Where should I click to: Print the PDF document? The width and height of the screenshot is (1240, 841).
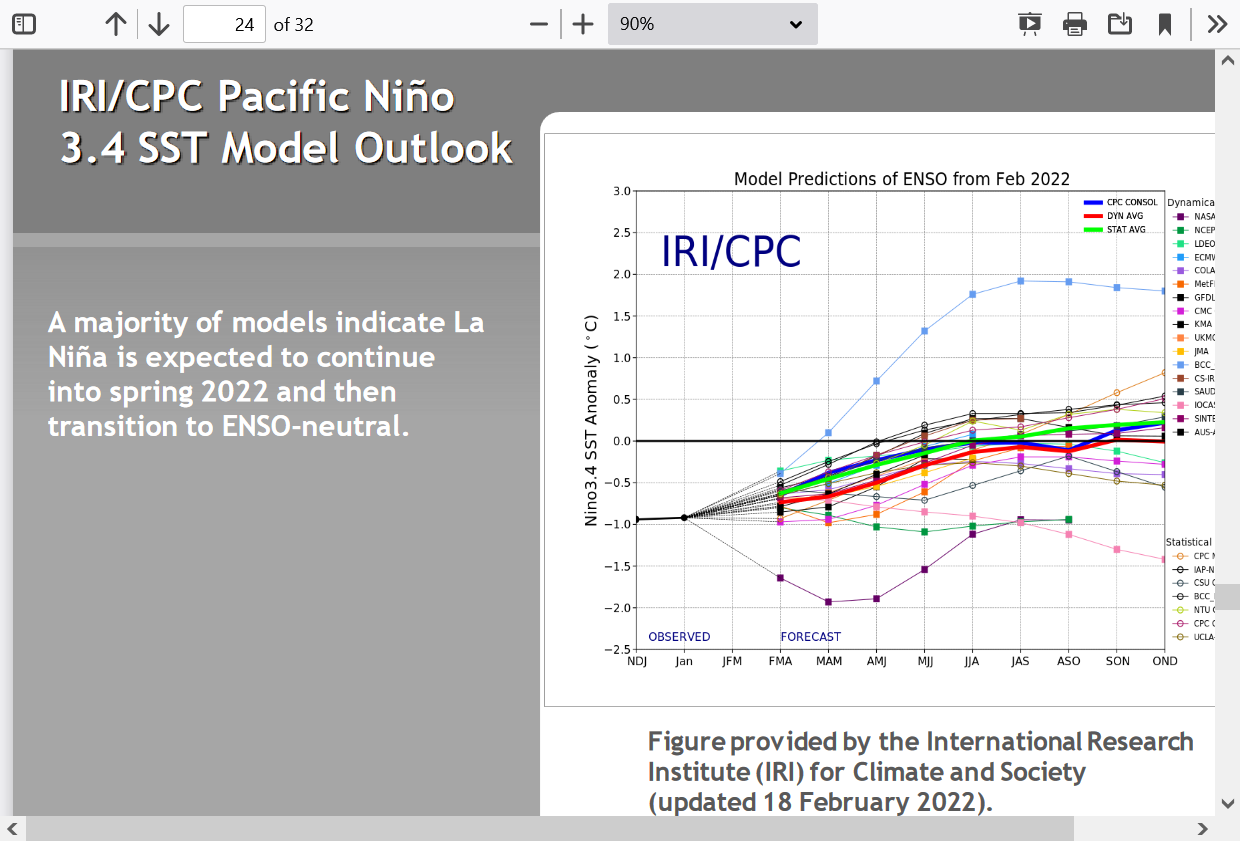1075,24
